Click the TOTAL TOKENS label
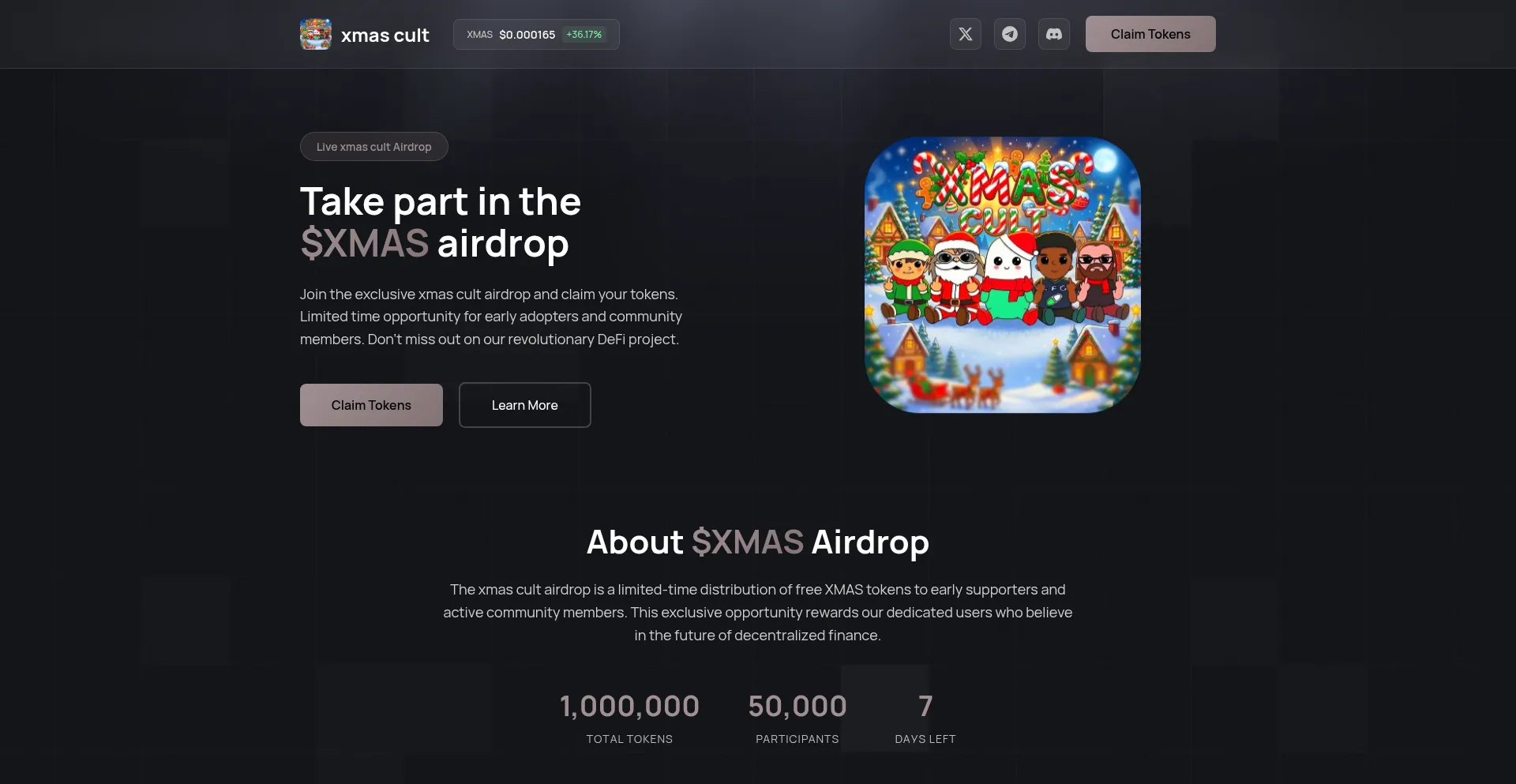The image size is (1516, 784). [629, 739]
